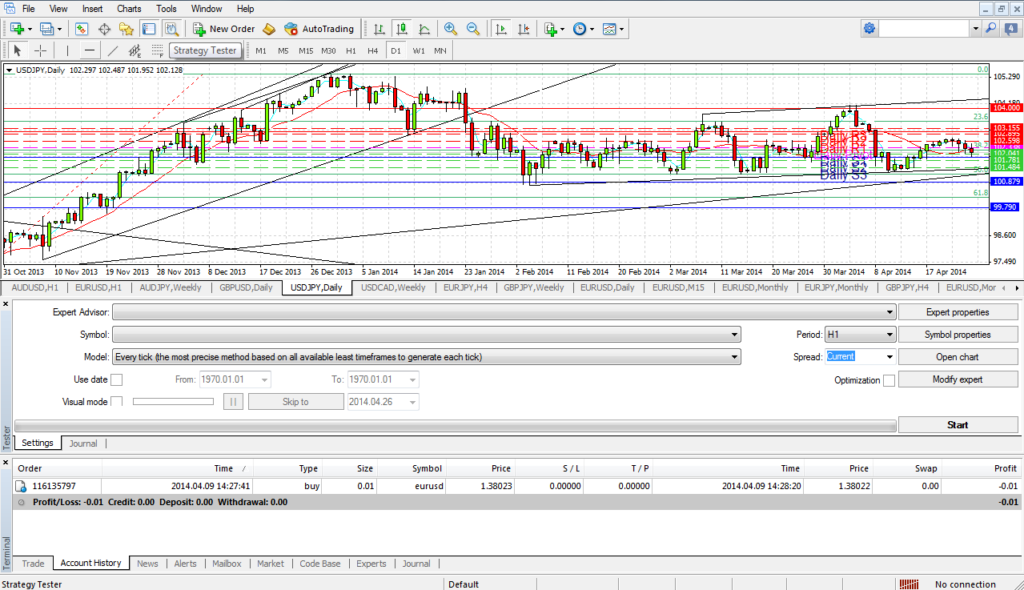Switch to candlestick chart icon
This screenshot has width=1024, height=590.
click(x=402, y=29)
